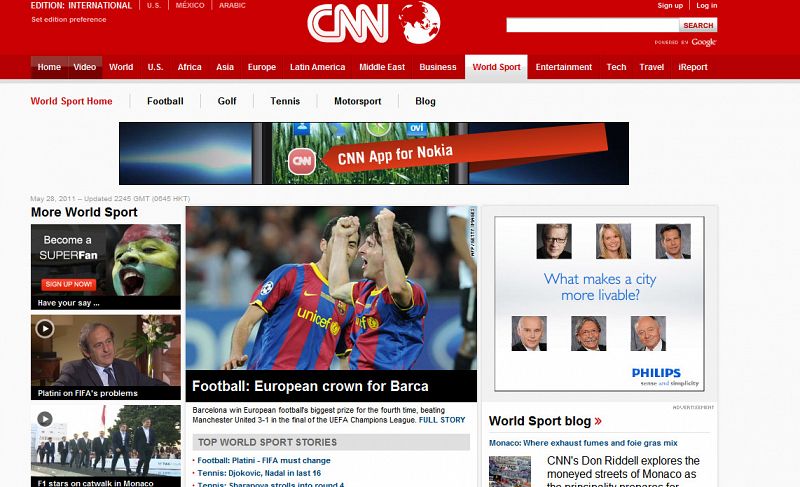Open the Middle East section
This screenshot has width=800, height=487.
pyautogui.click(x=382, y=67)
